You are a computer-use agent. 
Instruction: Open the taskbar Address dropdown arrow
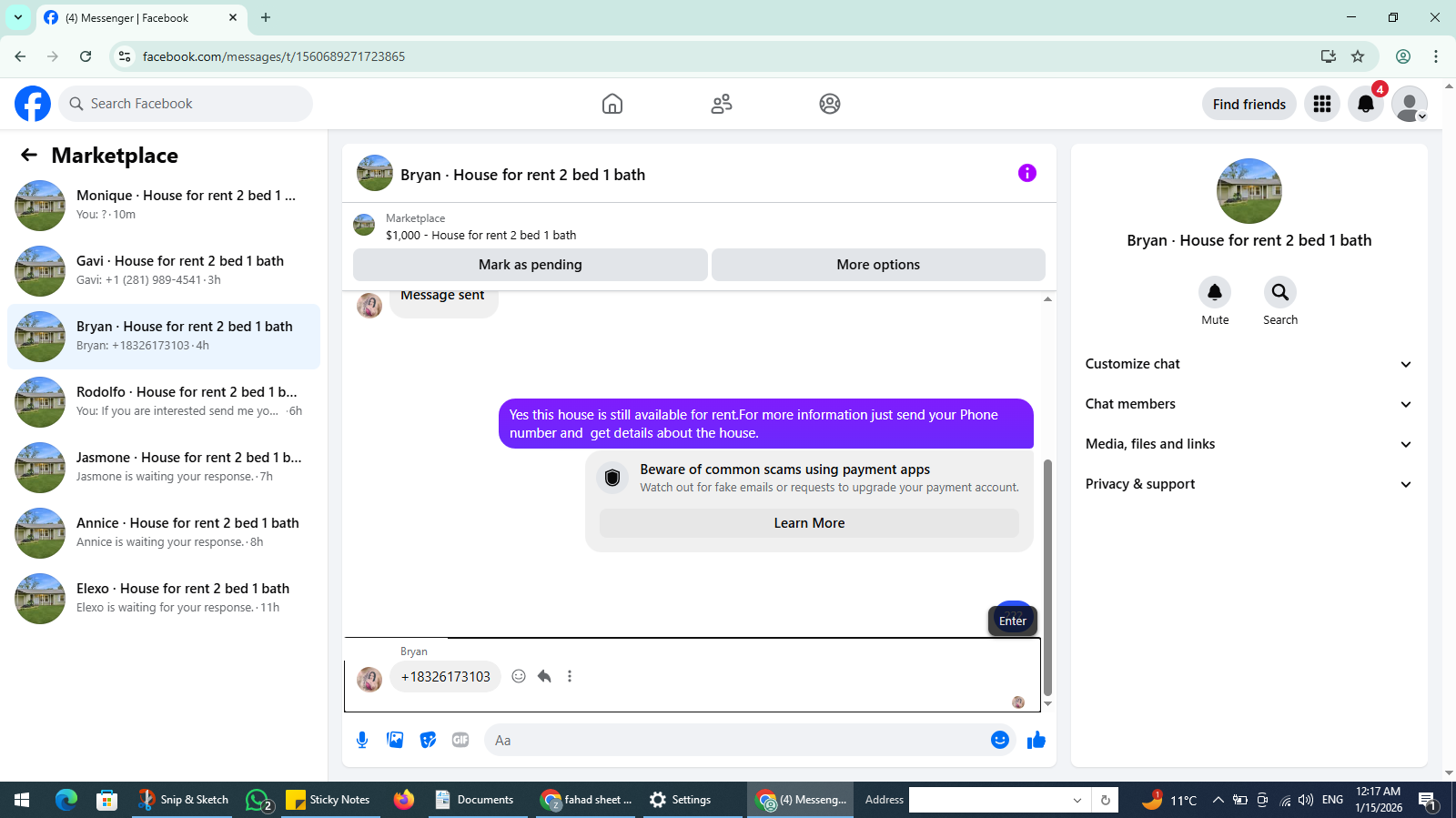click(1077, 801)
